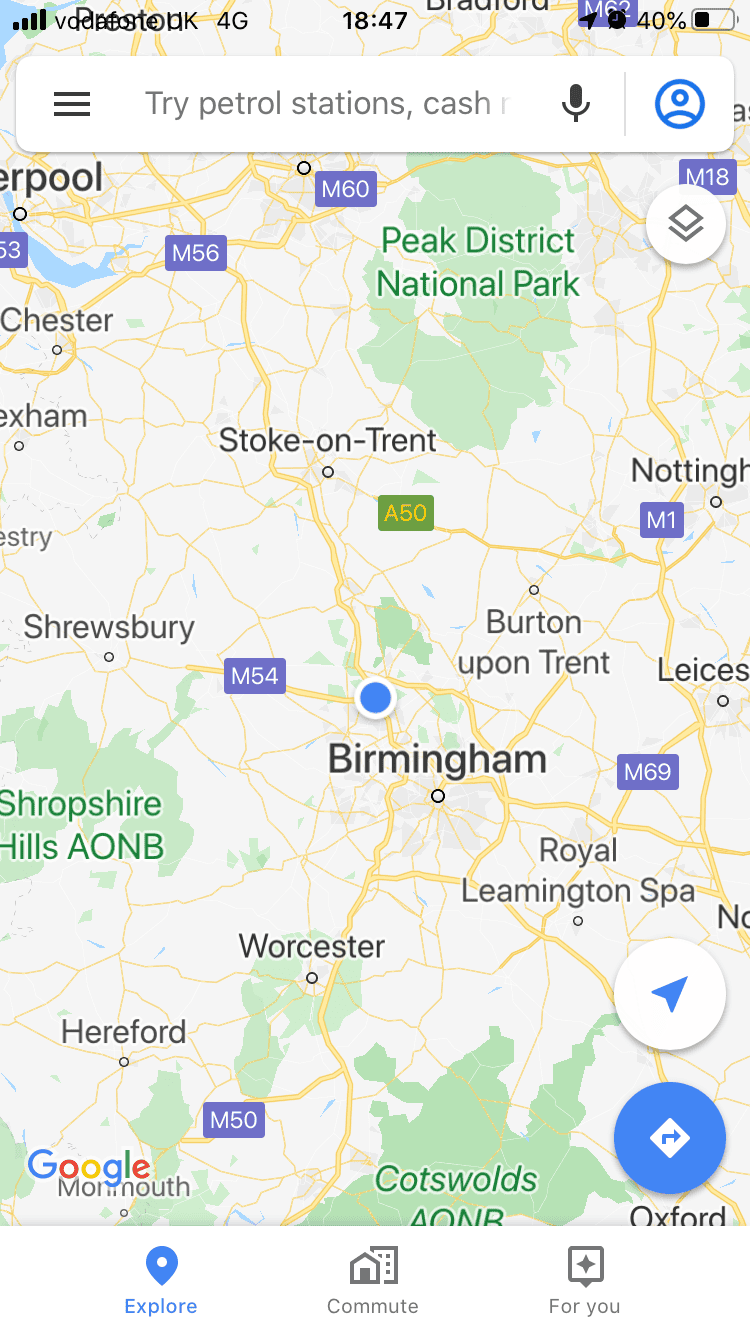Tap the Shrewsbury town label
Screen dimensions: 750x1334
coord(109,627)
